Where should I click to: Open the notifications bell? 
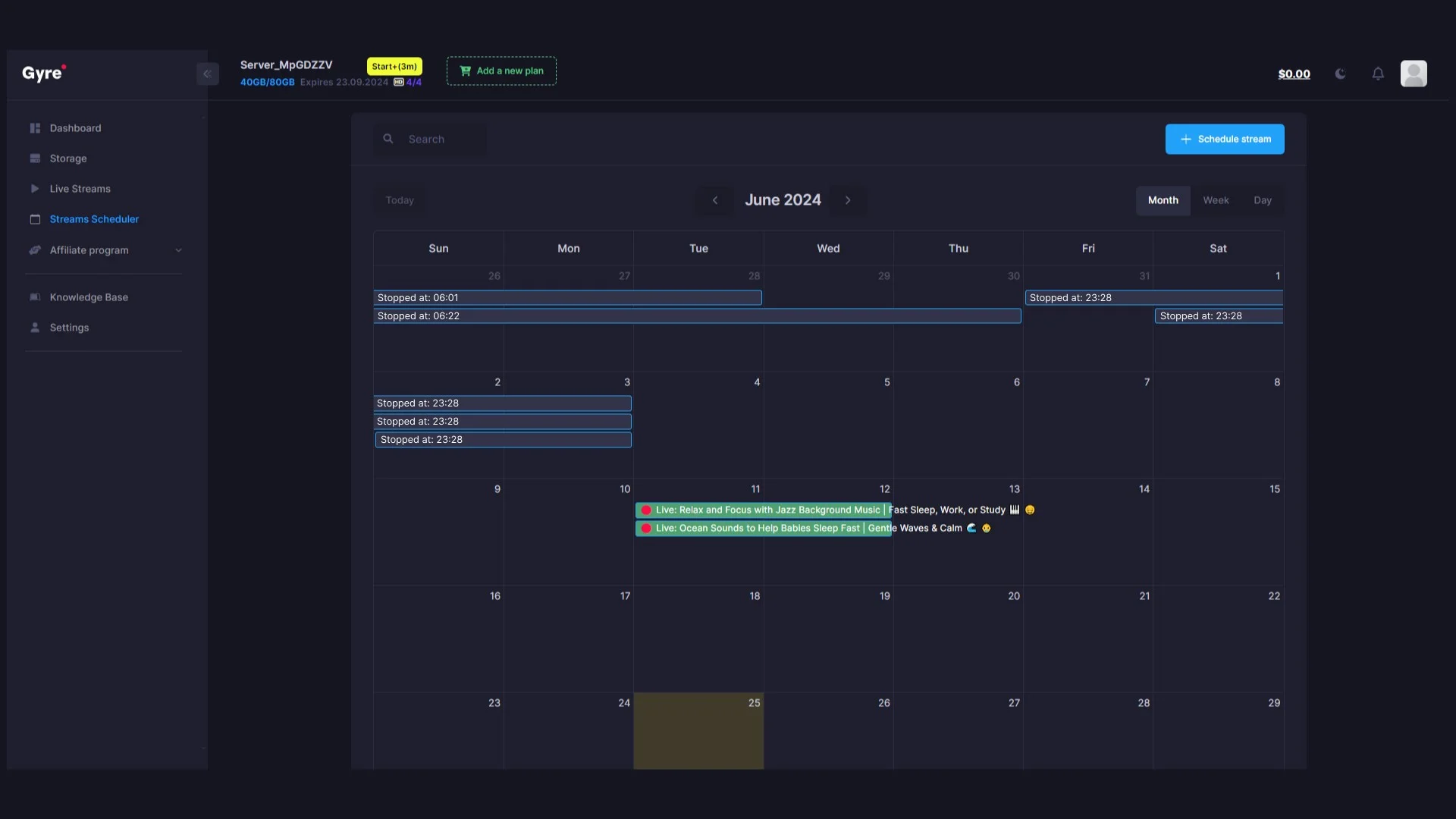(1378, 74)
